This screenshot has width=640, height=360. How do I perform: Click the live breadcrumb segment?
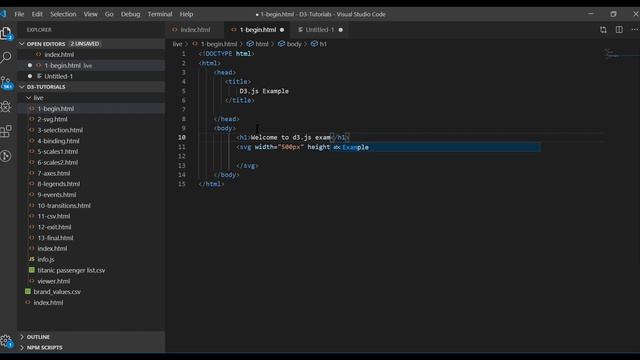(177, 44)
